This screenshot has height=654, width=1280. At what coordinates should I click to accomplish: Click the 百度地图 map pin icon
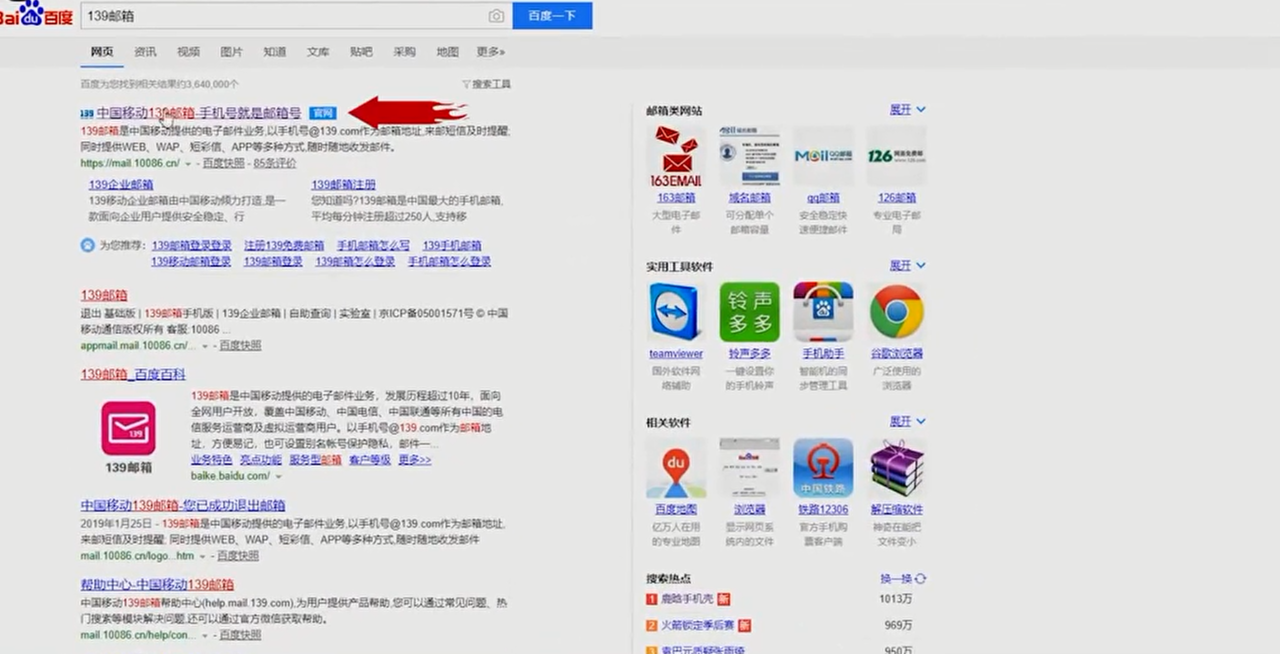(x=676, y=467)
